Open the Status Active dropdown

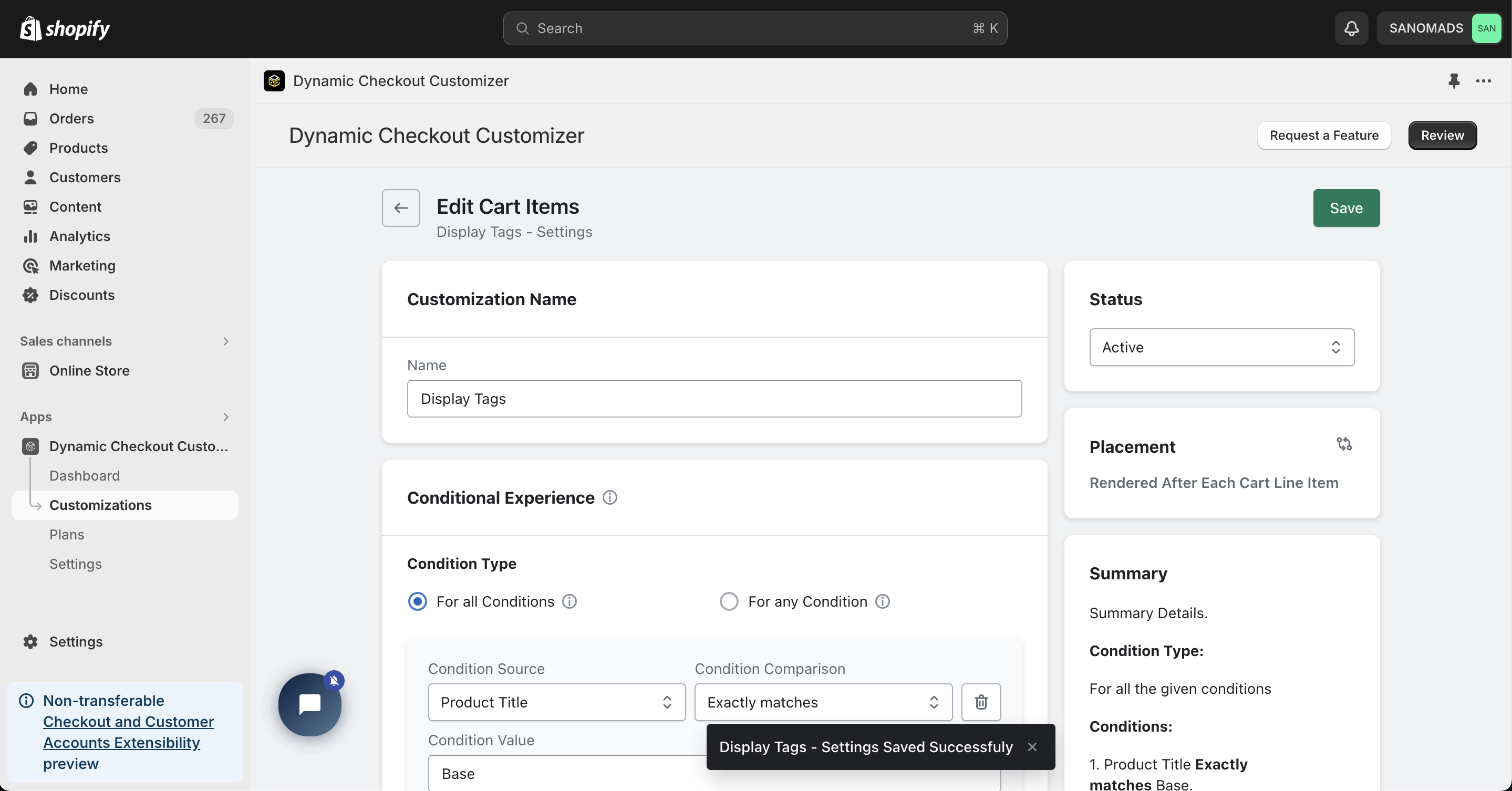pos(1221,347)
